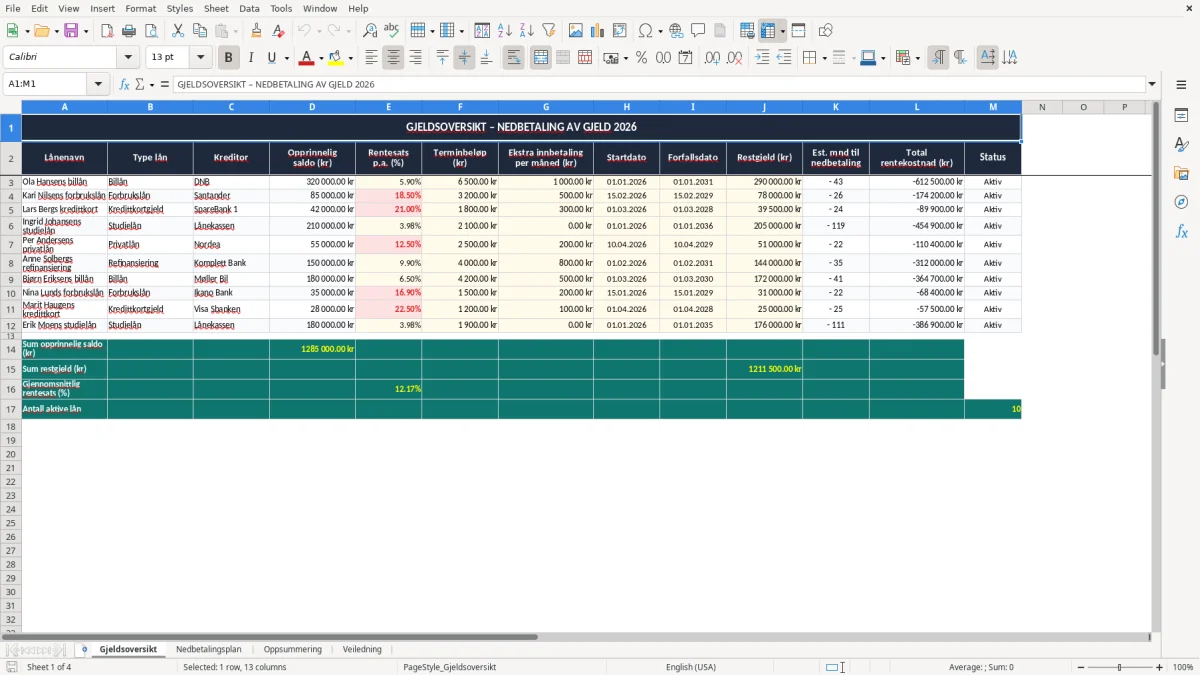Open the background color dropdown arrow
This screenshot has width=1200, height=675.
click(351, 58)
